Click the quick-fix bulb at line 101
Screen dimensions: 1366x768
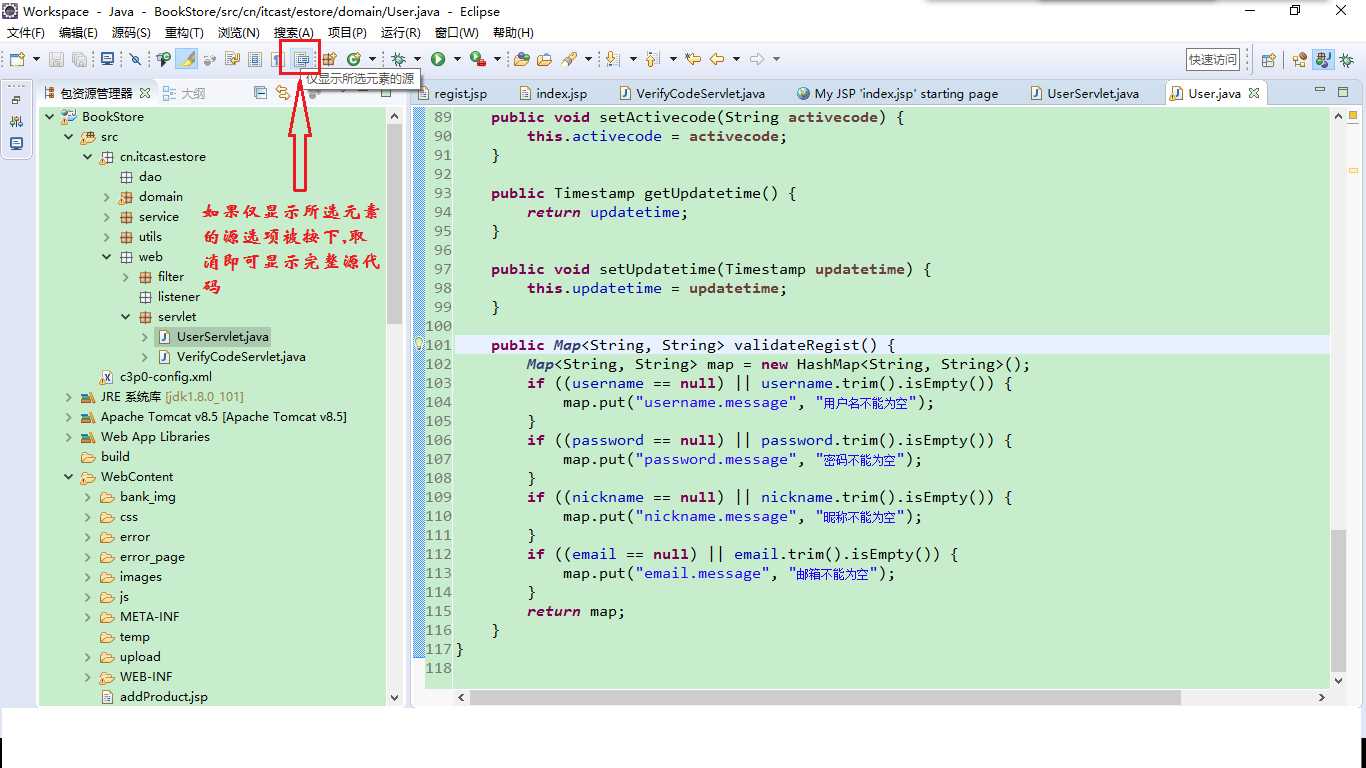(x=420, y=345)
